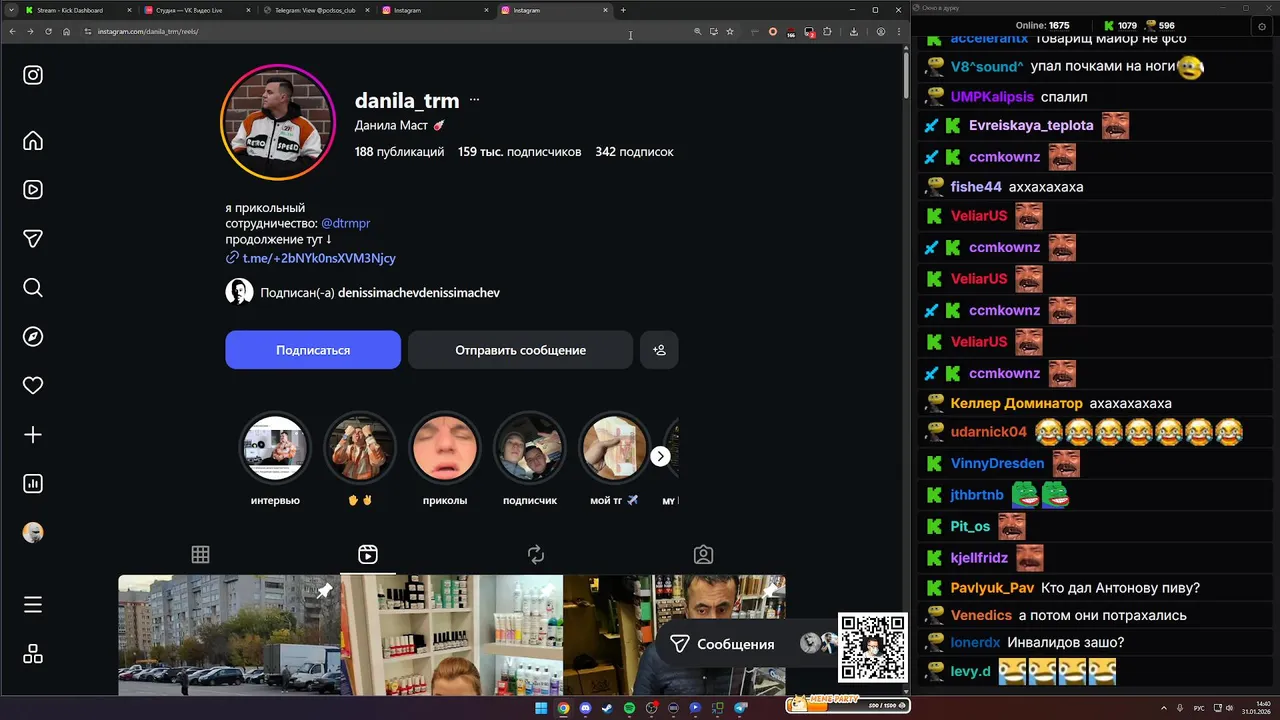Image resolution: width=1280 pixels, height=720 pixels.
Task: Open own profile avatar in sidebar
Action: pyautogui.click(x=33, y=533)
